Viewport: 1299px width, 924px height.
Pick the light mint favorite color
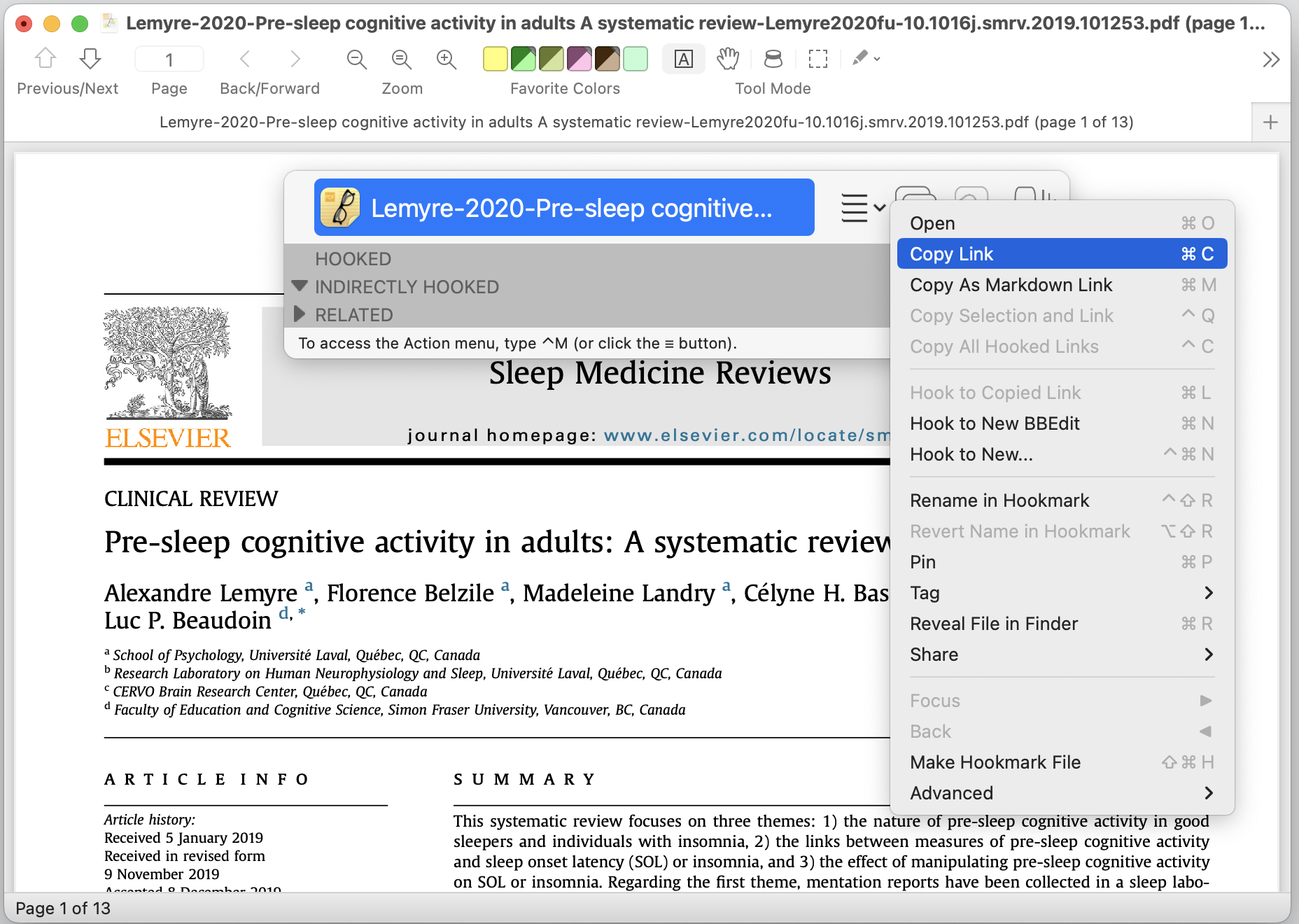tap(636, 59)
